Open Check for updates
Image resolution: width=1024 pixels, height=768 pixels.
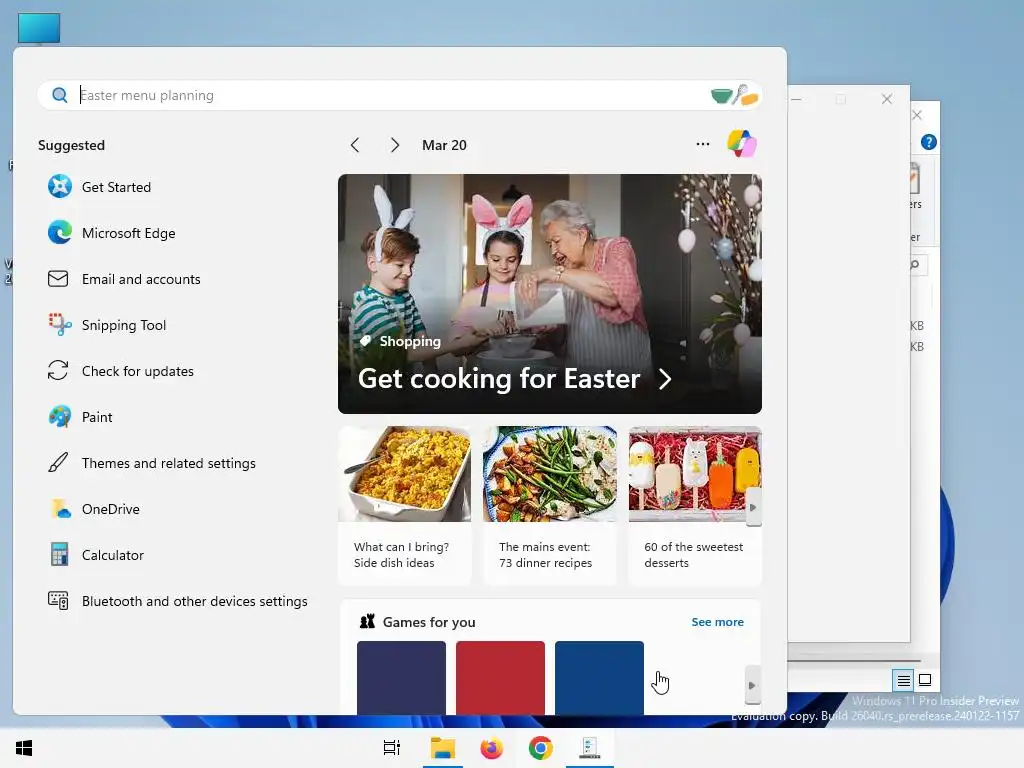coord(137,371)
